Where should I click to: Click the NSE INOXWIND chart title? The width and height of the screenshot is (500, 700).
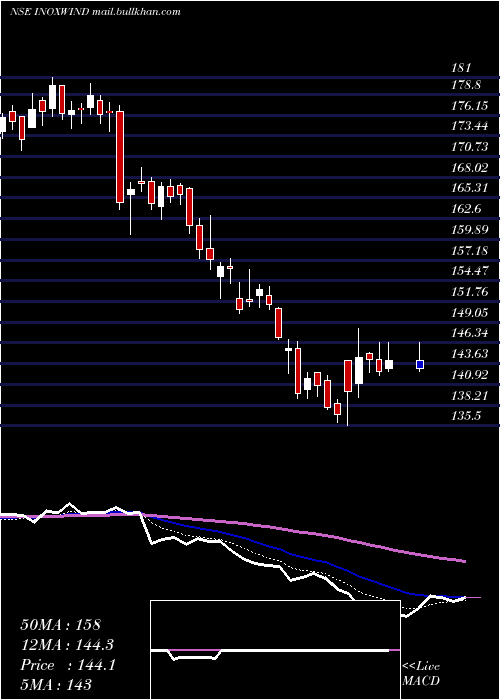95,12
